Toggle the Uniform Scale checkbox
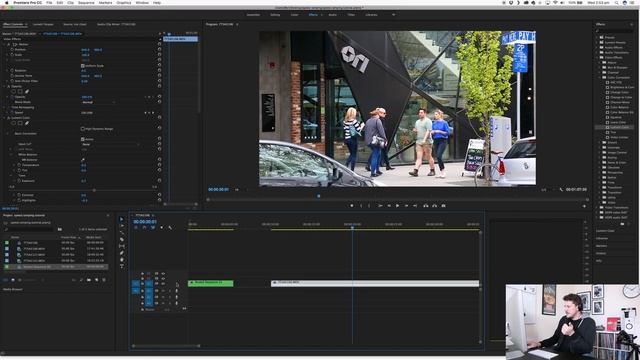This screenshot has height=360, width=640. [x=83, y=65]
